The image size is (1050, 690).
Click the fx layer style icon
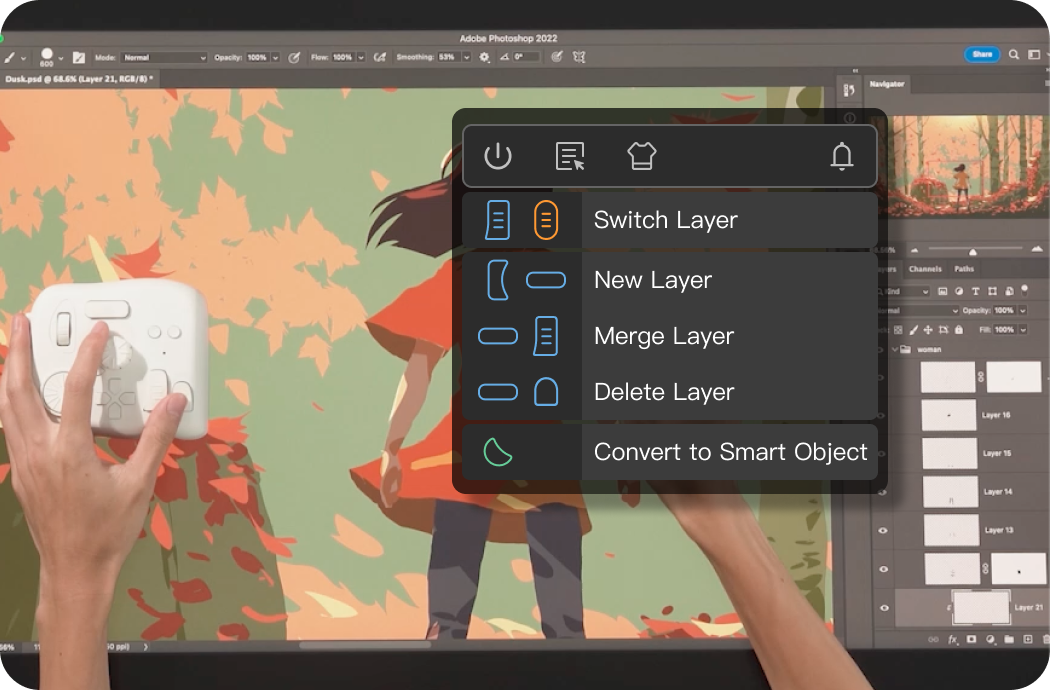tap(953, 639)
